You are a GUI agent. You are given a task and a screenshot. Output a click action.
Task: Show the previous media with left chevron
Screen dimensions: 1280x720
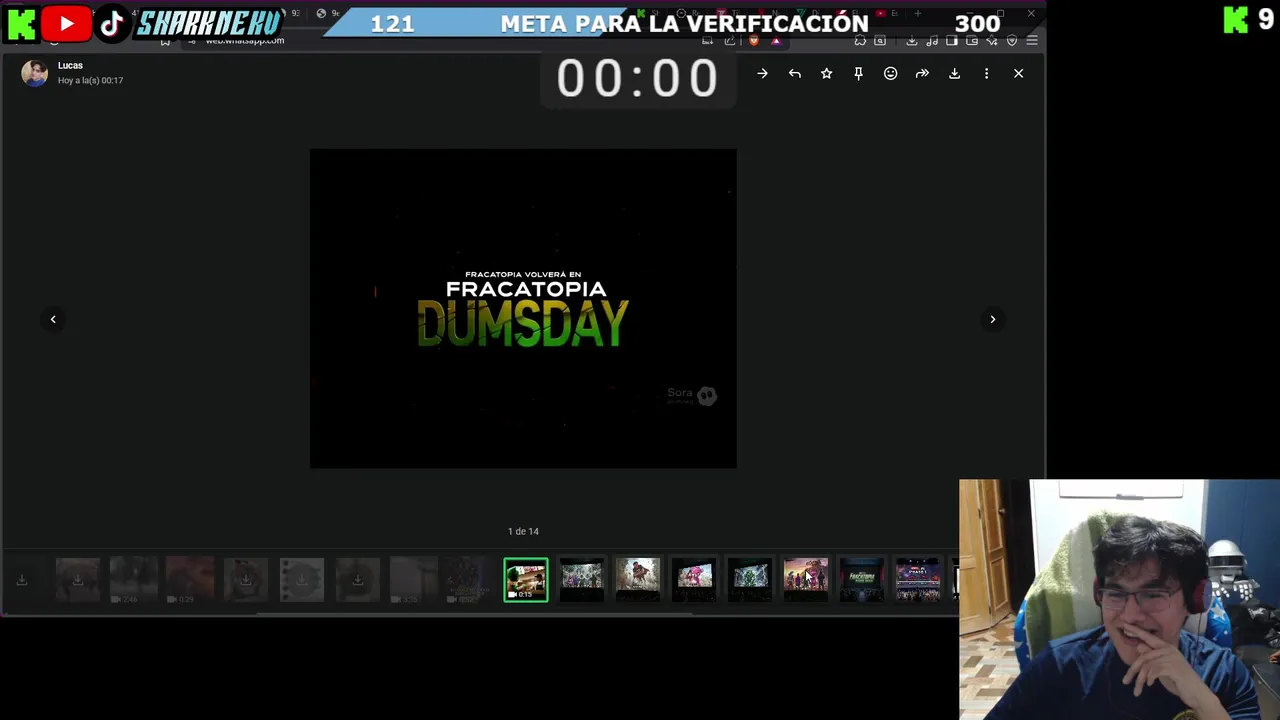tap(53, 319)
